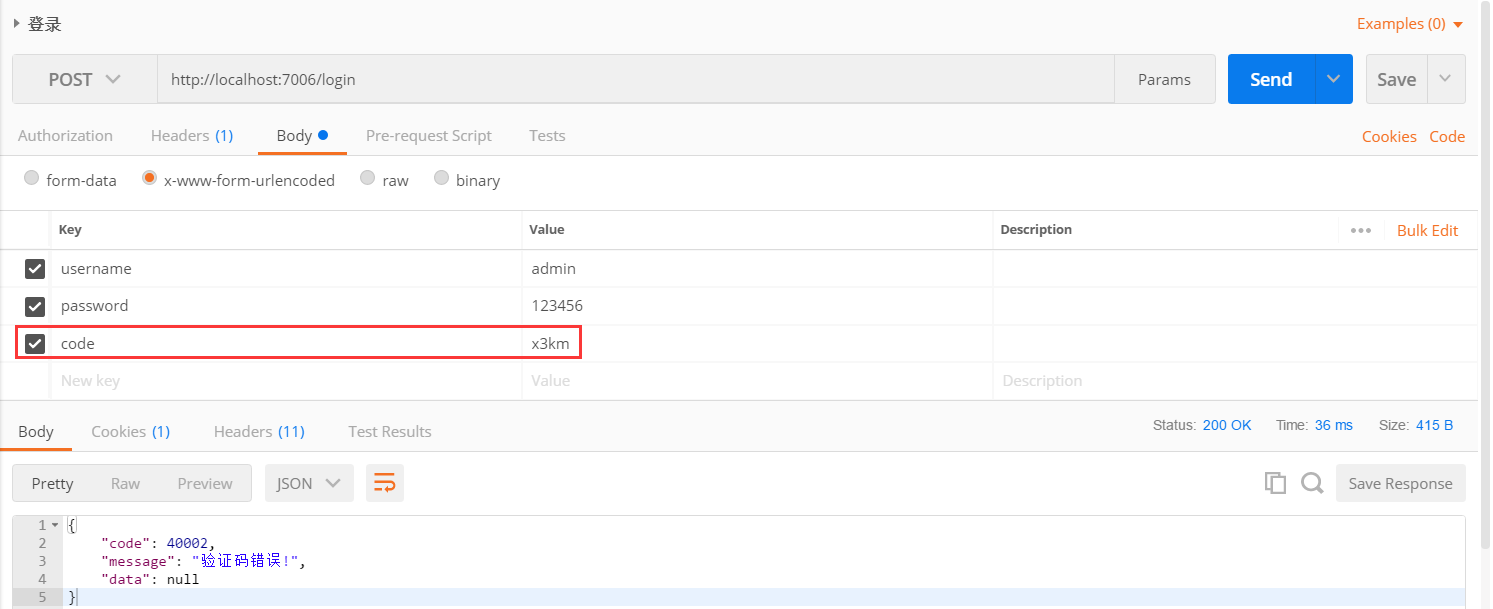The width and height of the screenshot is (1493, 609).
Task: Toggle line wrap in response viewer
Action: 385,483
